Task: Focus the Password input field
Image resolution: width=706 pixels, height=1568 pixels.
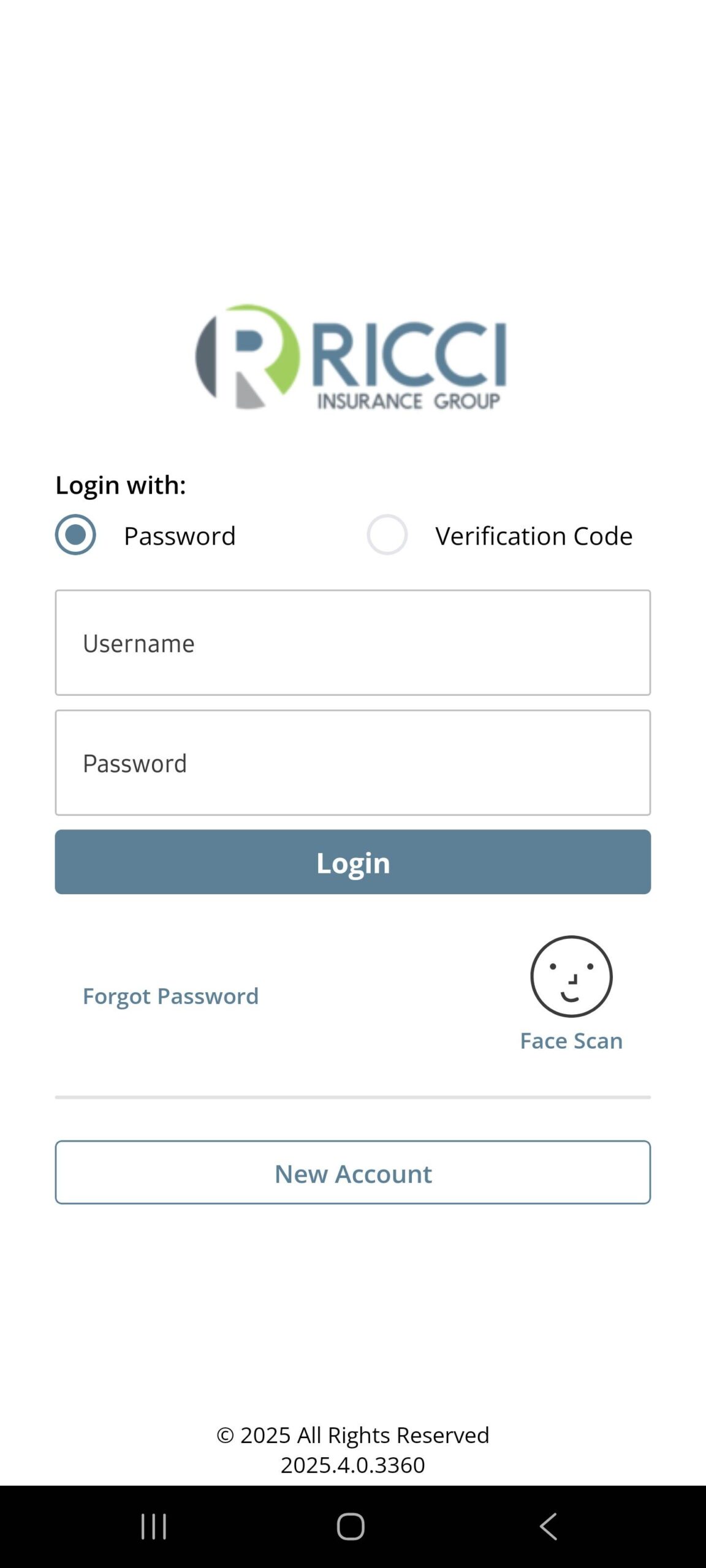Action: click(x=353, y=763)
